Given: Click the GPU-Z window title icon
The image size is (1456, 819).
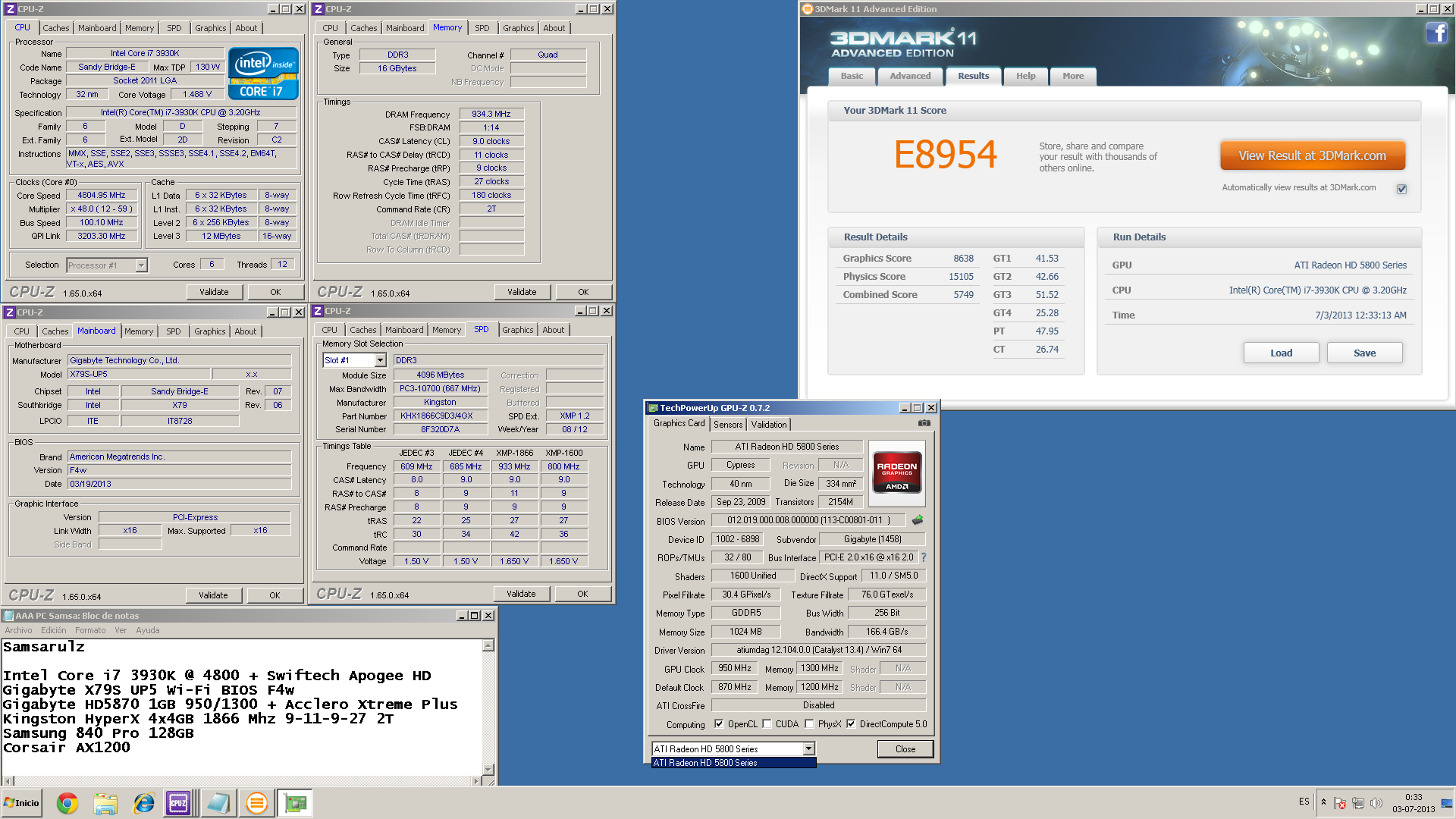Looking at the screenshot, I should 652,408.
